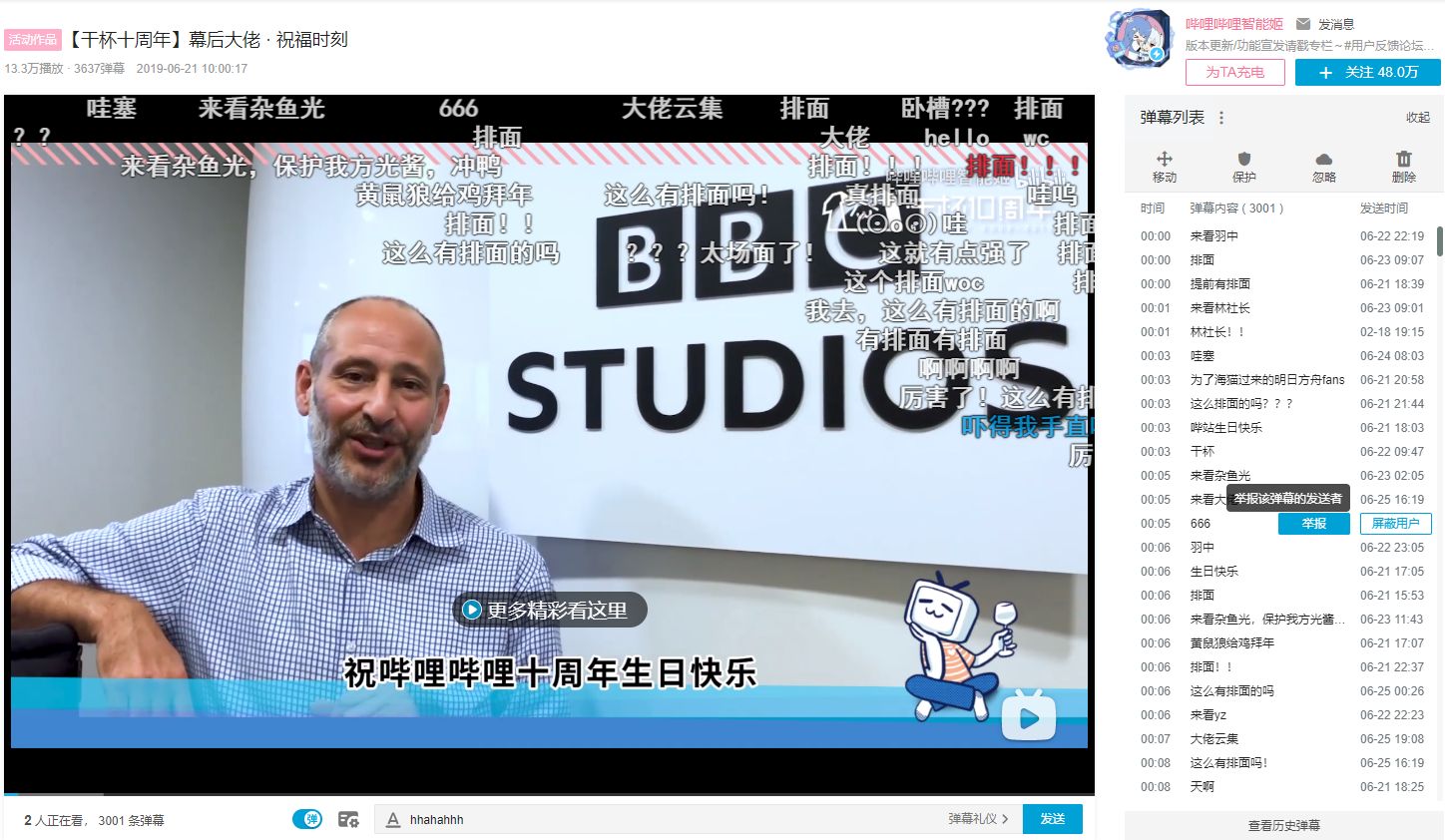The width and height of the screenshot is (1445, 840).
Task: Click the 发消息 envelope icon
Action: pyautogui.click(x=1302, y=24)
